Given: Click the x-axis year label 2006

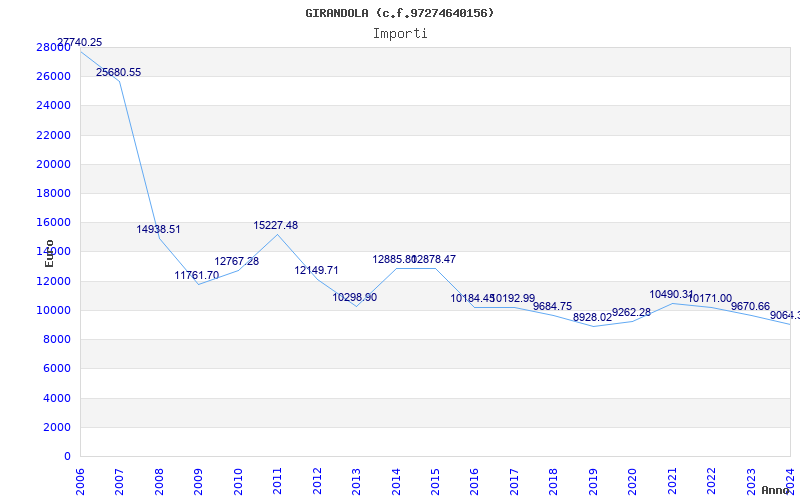Looking at the screenshot, I should (80, 482).
